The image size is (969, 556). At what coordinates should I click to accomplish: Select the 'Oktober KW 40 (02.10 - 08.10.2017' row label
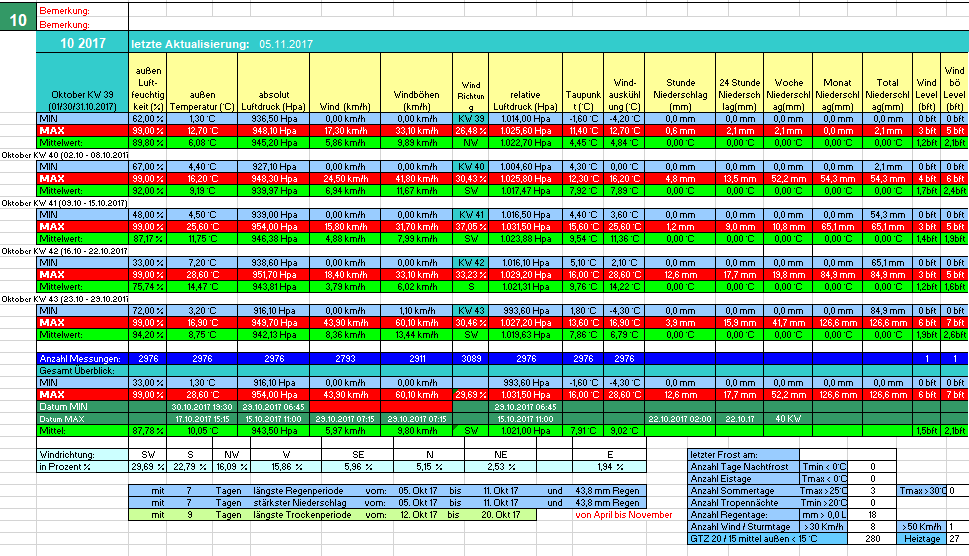pyautogui.click(x=64, y=155)
